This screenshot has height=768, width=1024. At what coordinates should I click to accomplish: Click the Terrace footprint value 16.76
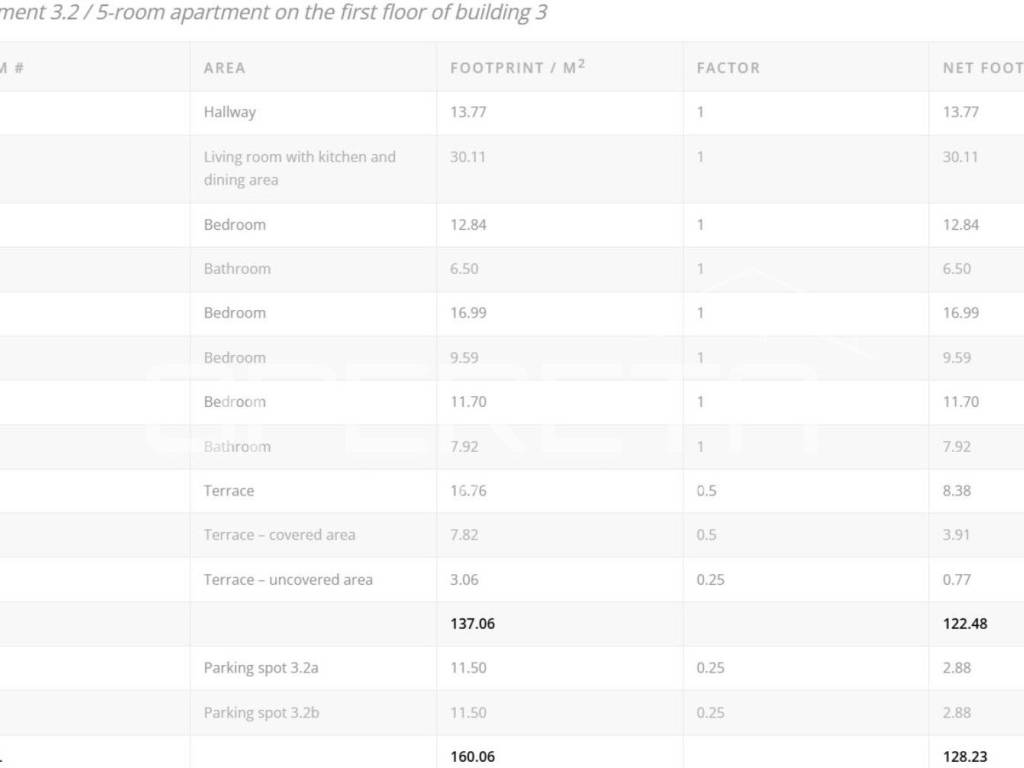pos(468,491)
